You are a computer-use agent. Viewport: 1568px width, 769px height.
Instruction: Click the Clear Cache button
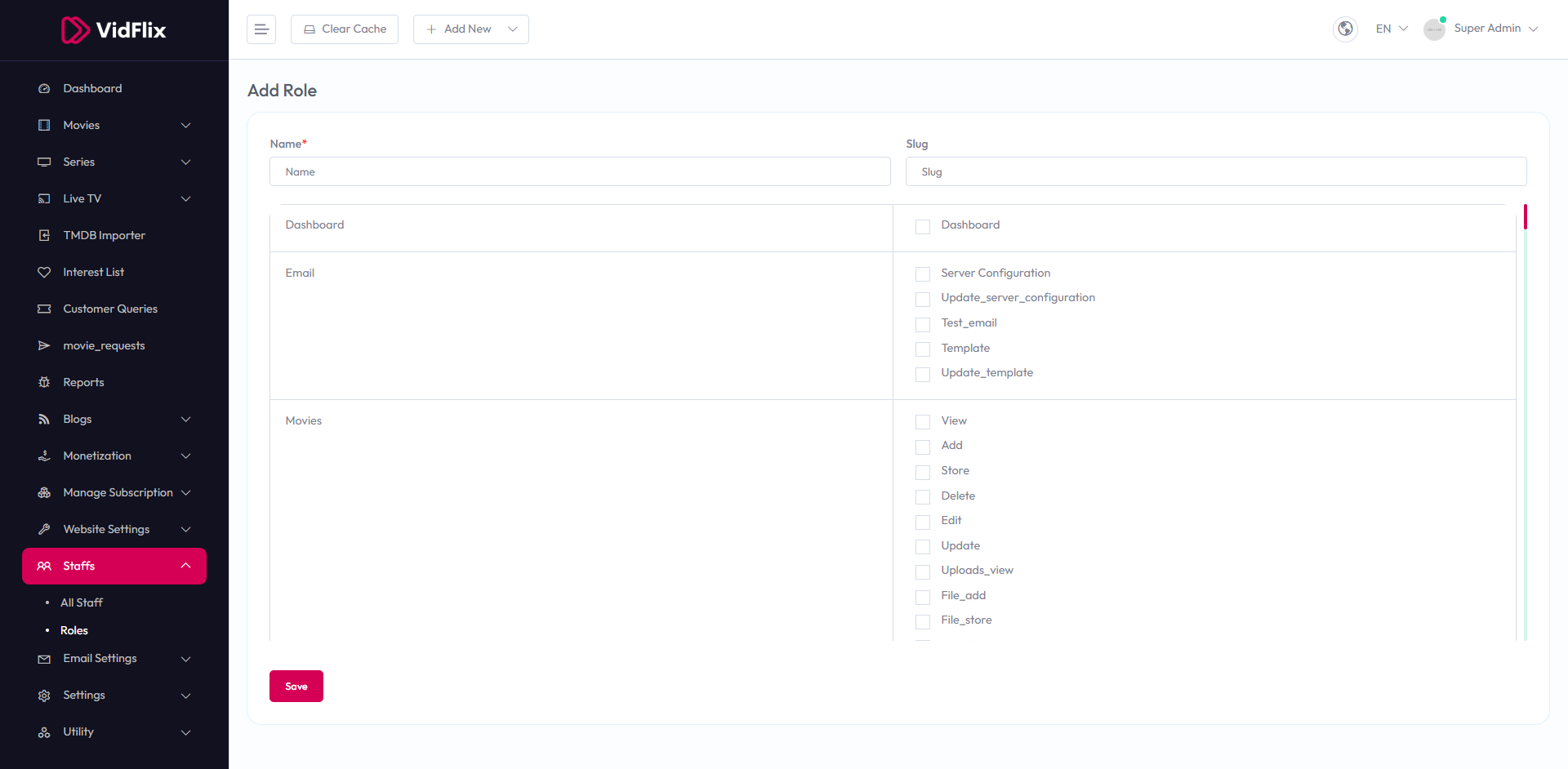click(x=345, y=29)
